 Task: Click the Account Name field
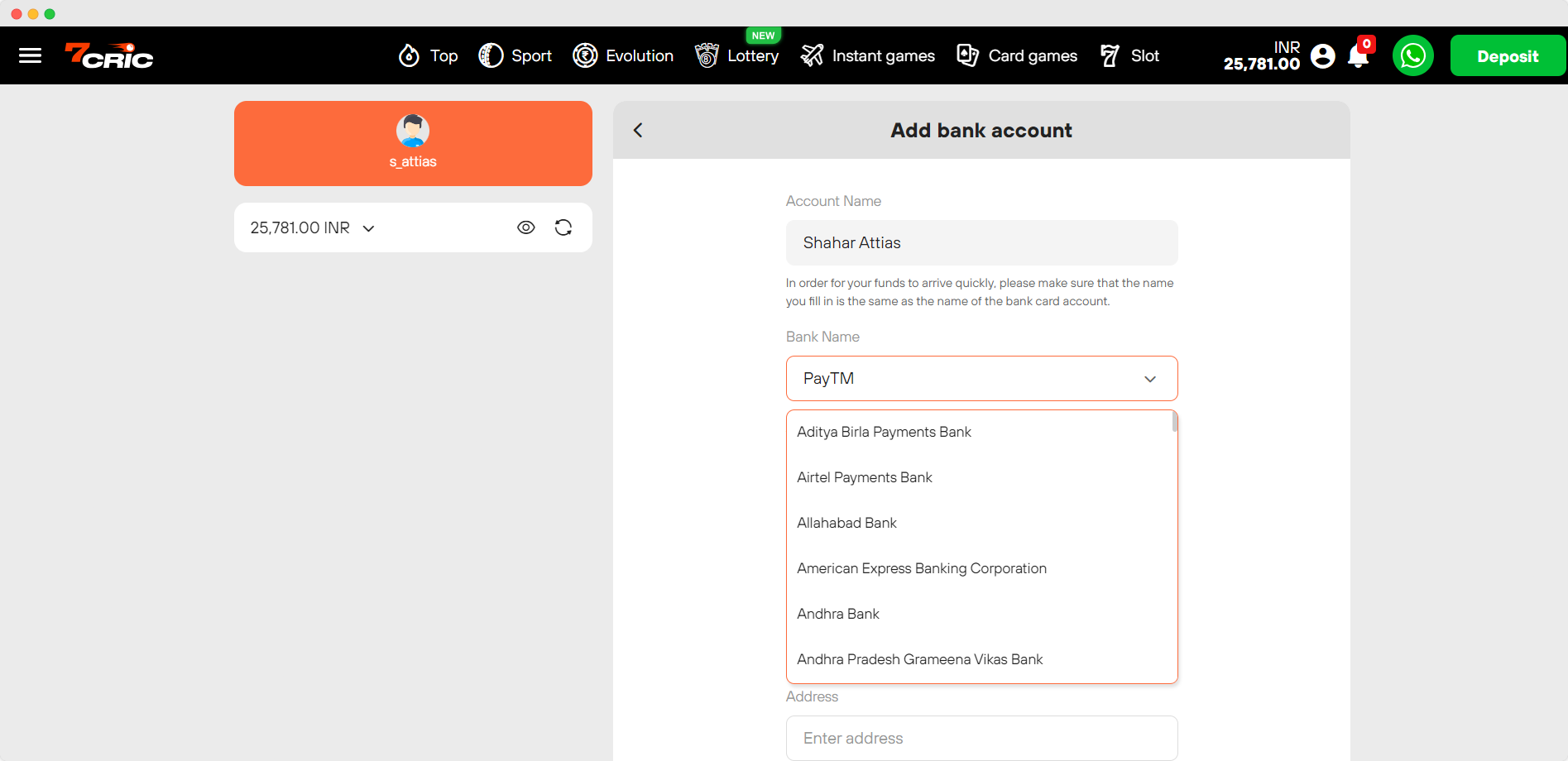981,242
